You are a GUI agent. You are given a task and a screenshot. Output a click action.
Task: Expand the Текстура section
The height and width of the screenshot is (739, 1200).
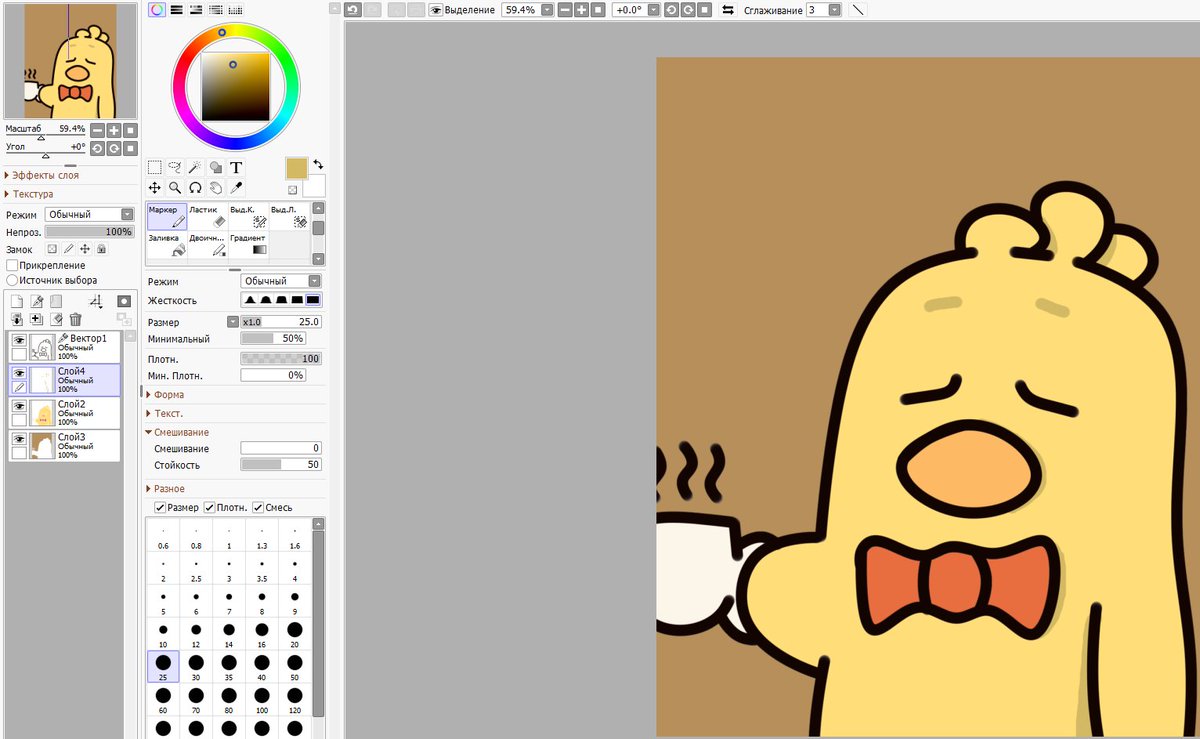tap(33, 194)
